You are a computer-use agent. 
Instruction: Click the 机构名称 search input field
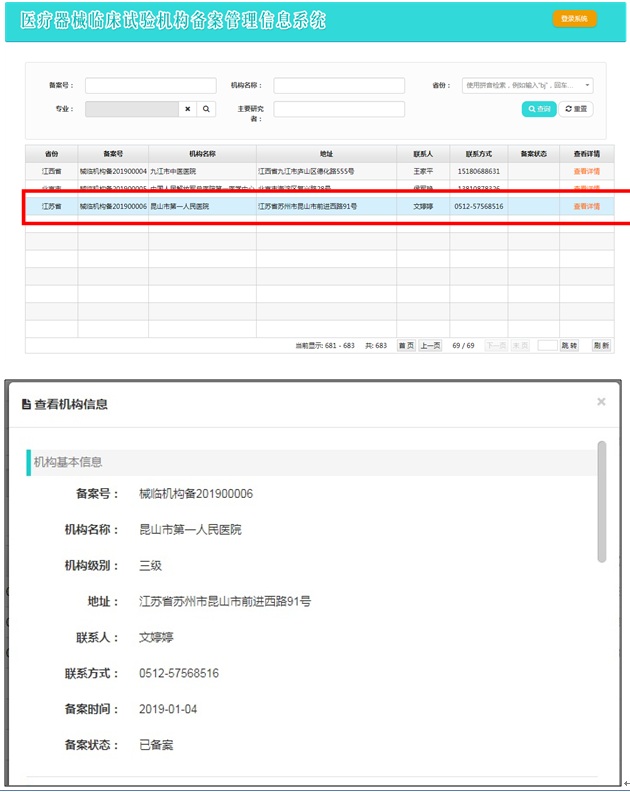tap(339, 86)
